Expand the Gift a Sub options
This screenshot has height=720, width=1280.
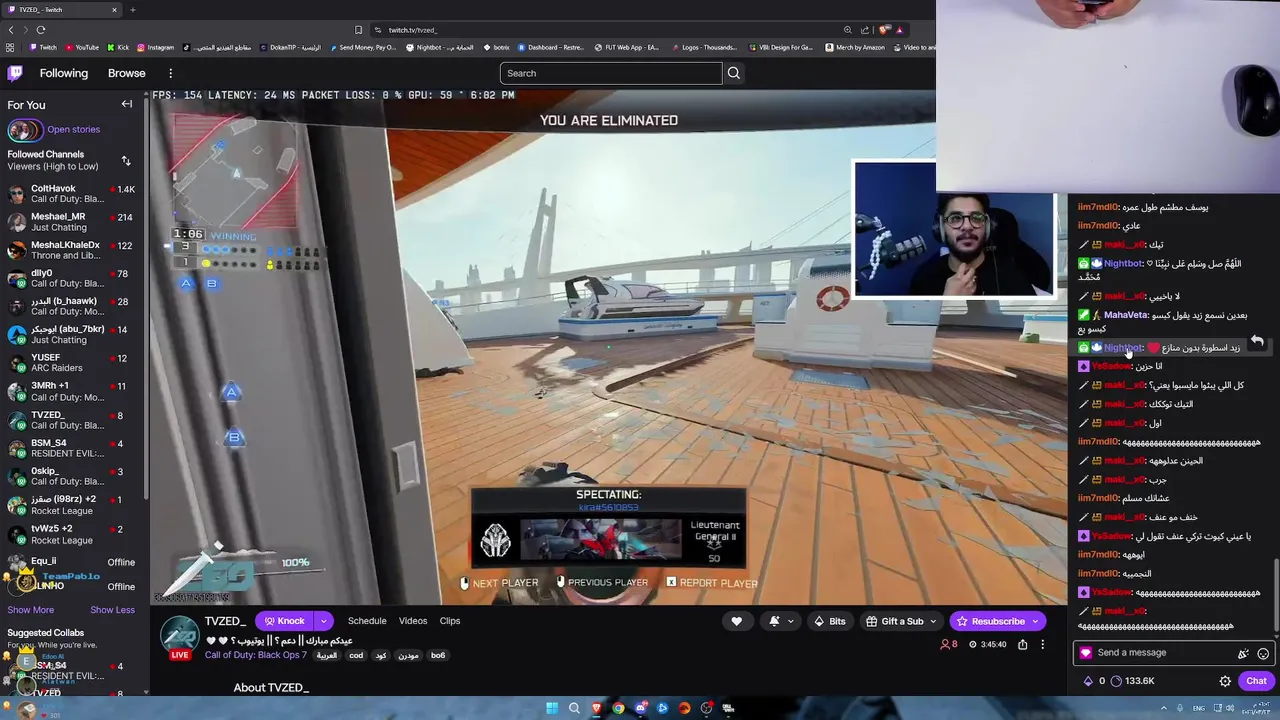pos(933,621)
